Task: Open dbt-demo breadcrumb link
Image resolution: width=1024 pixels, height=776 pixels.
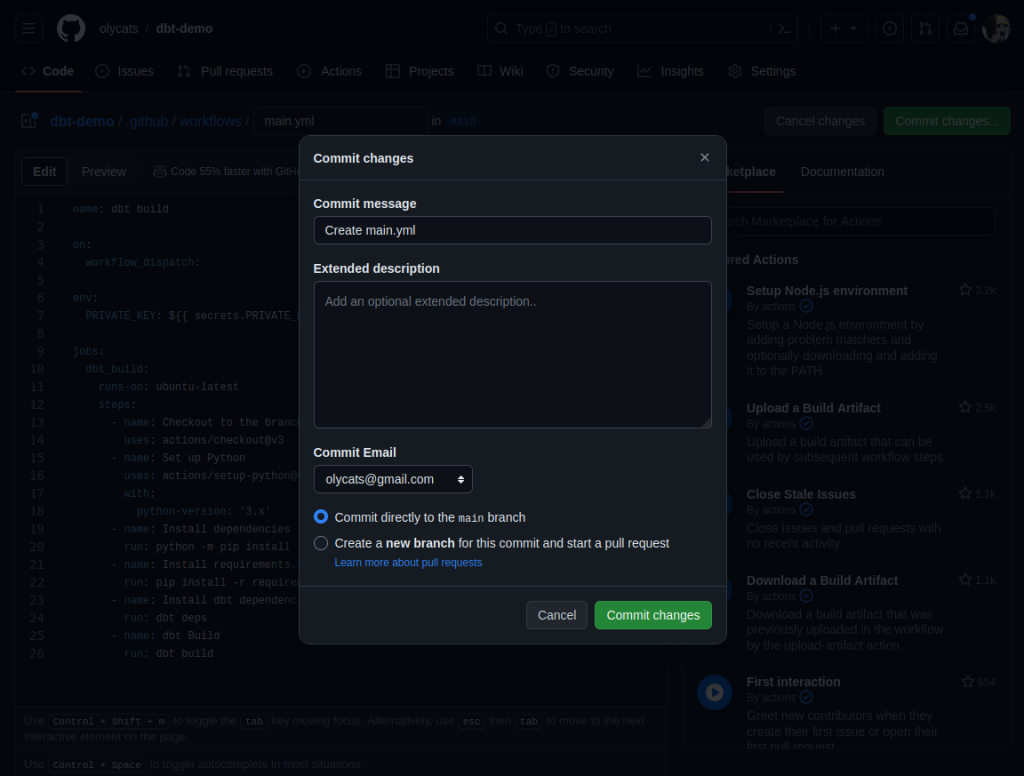Action: click(x=82, y=121)
